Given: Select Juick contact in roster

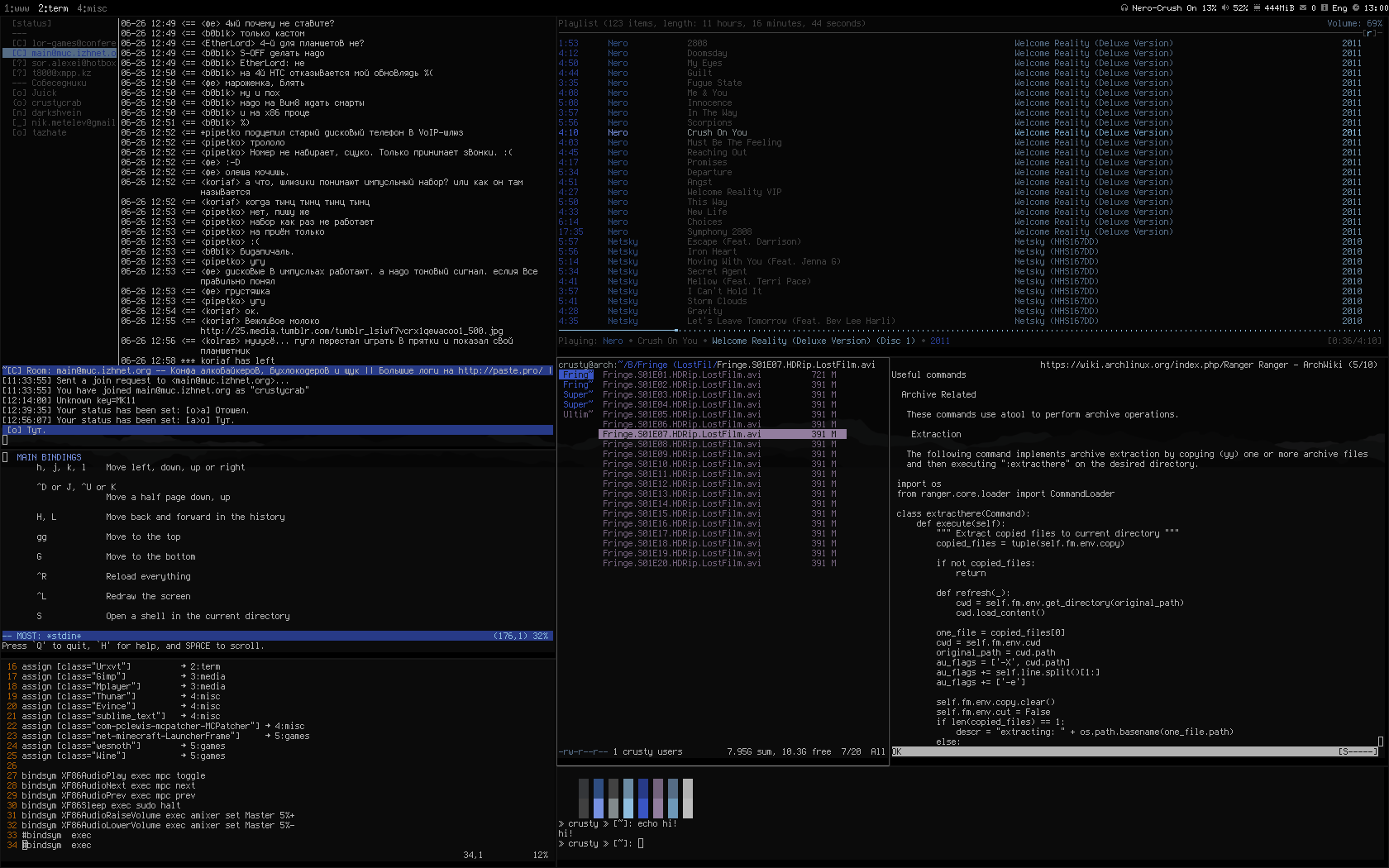Looking at the screenshot, I should pyautogui.click(x=34, y=93).
